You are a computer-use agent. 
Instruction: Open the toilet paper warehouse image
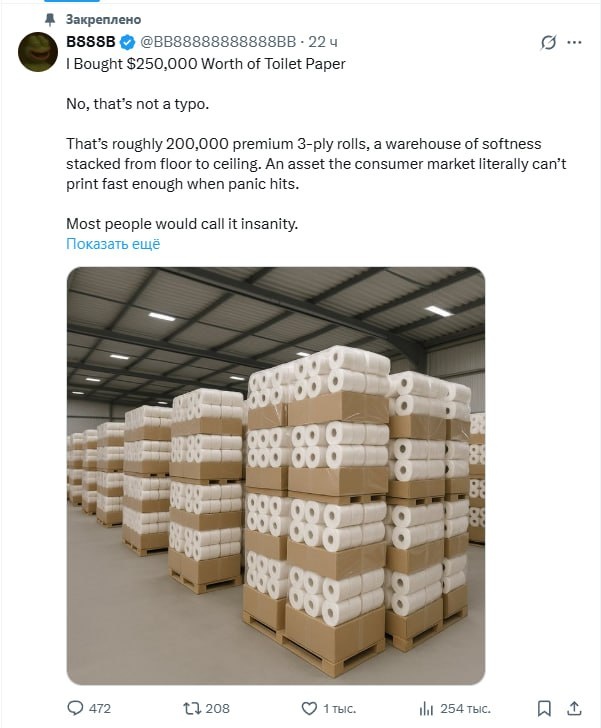coord(276,475)
